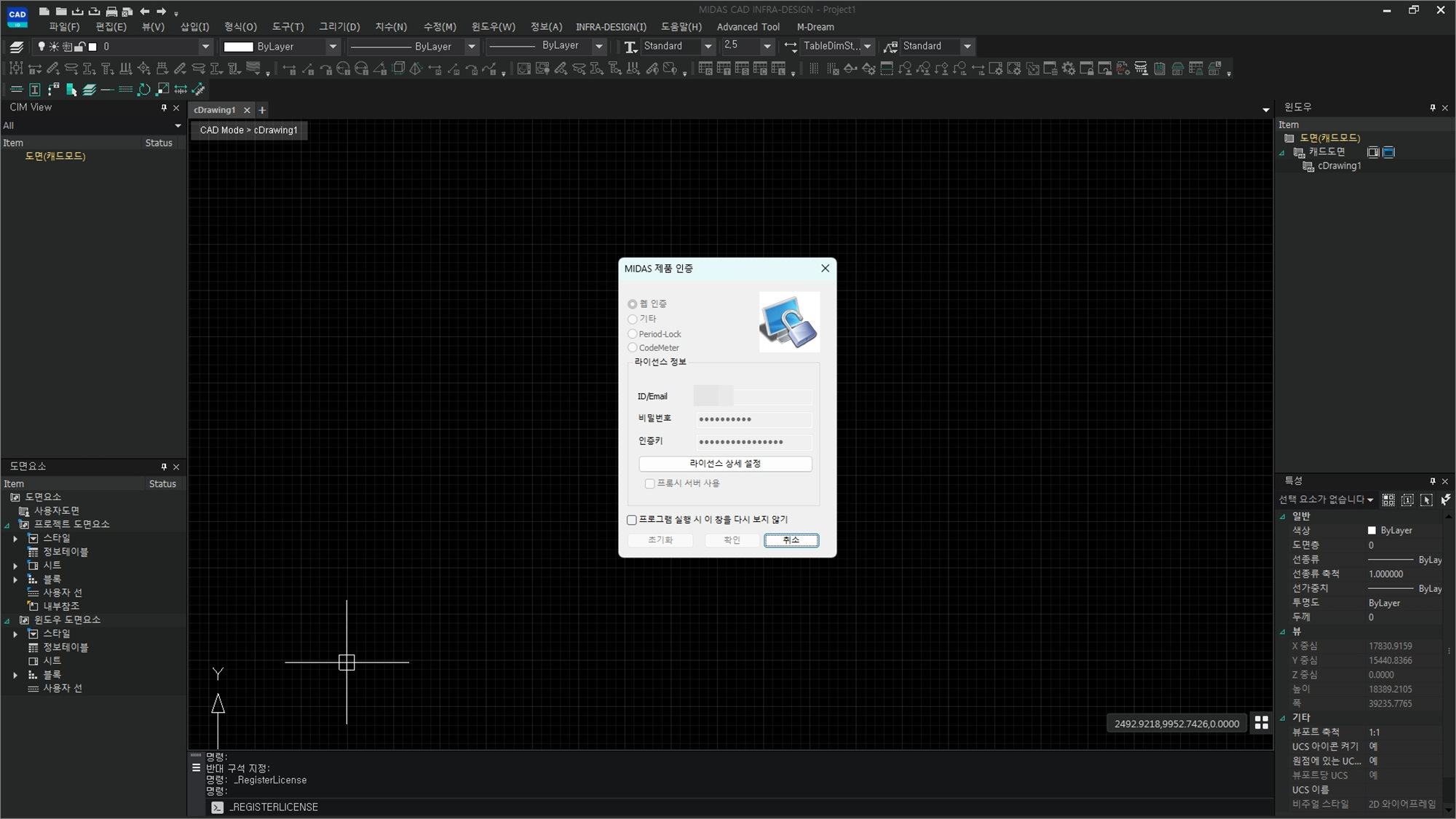1456x819 pixels.
Task: Toggle the layer lock padlock icon
Action: tap(80, 47)
